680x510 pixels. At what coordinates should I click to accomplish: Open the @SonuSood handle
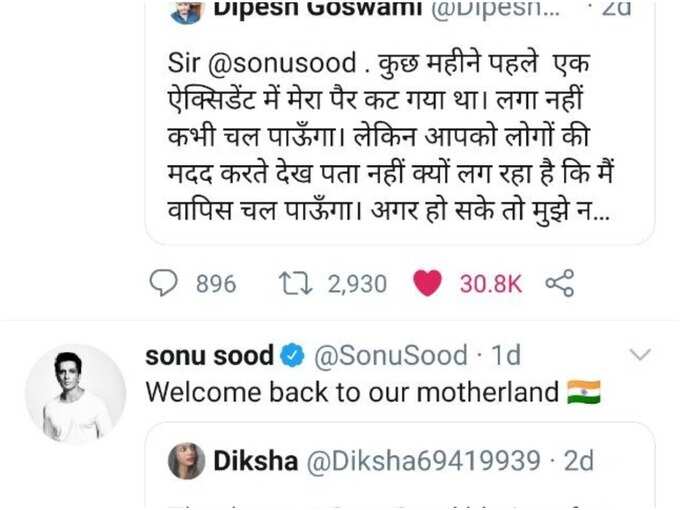coord(390,356)
